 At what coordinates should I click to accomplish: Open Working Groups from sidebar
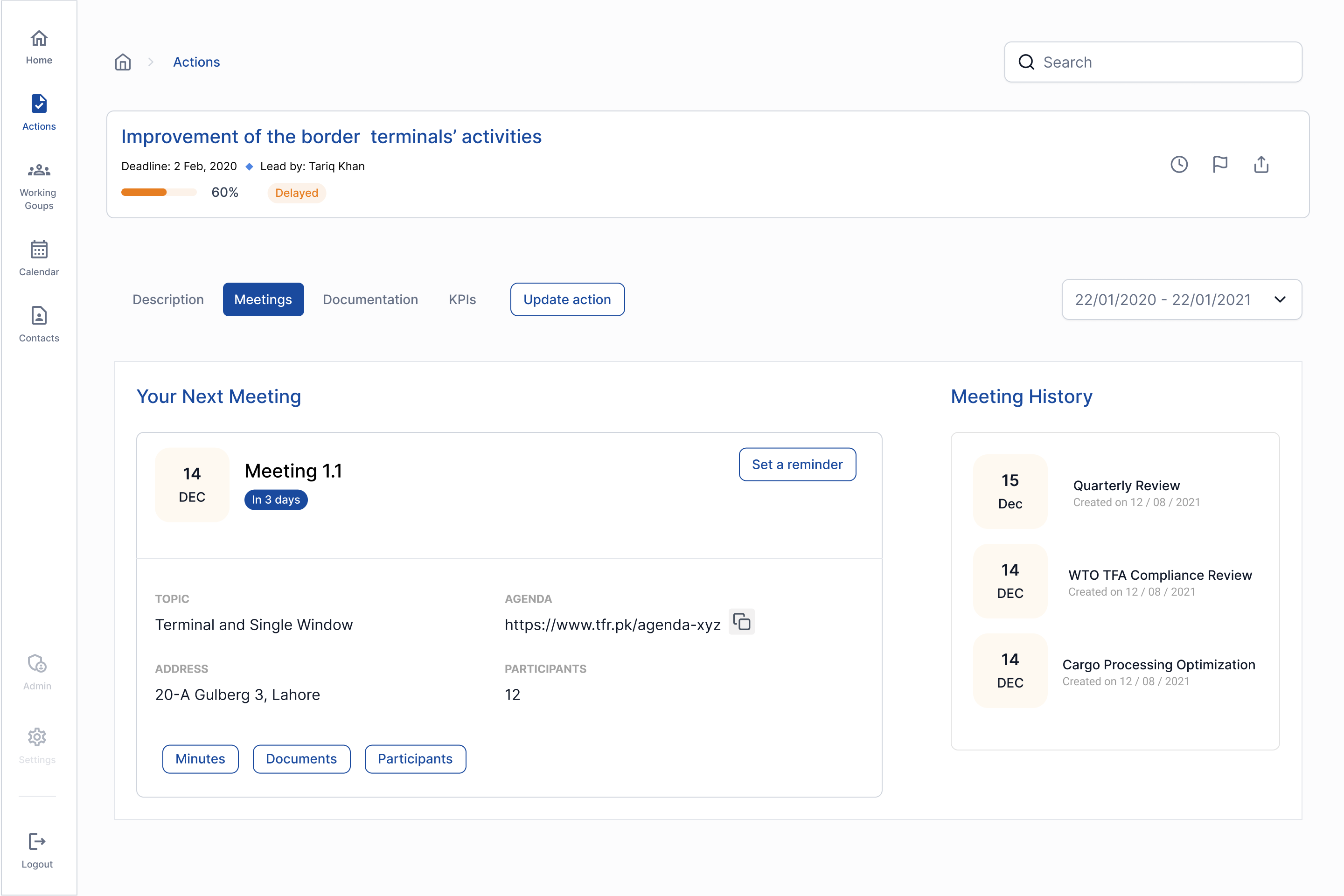point(39,170)
